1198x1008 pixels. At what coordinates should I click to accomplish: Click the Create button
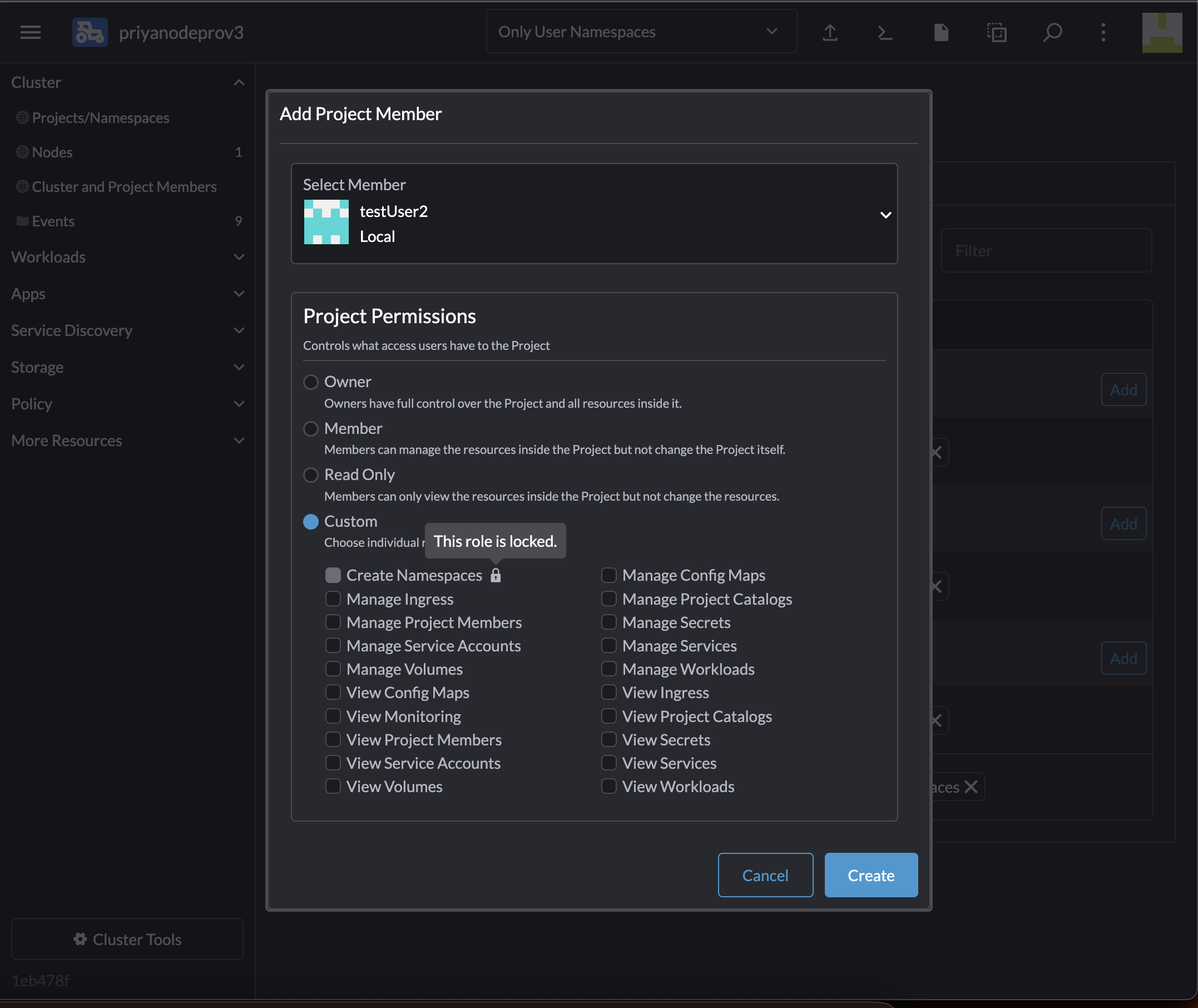[x=870, y=875]
